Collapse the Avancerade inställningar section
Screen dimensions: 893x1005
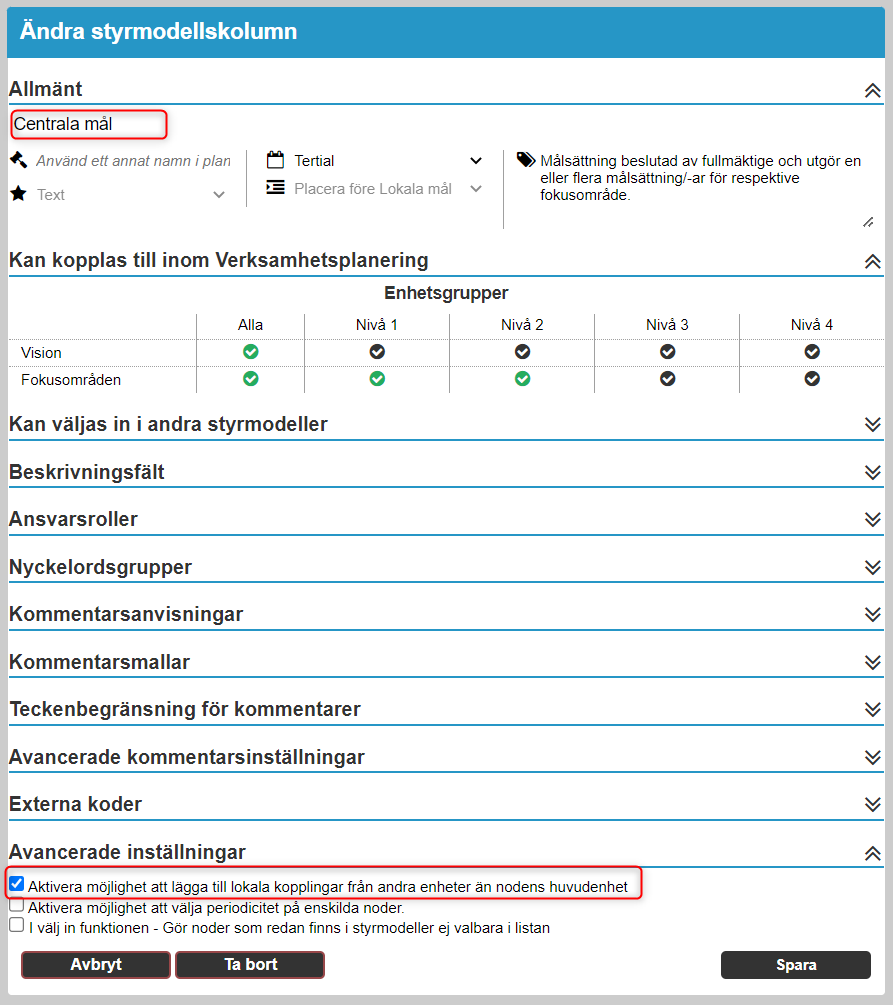(872, 853)
